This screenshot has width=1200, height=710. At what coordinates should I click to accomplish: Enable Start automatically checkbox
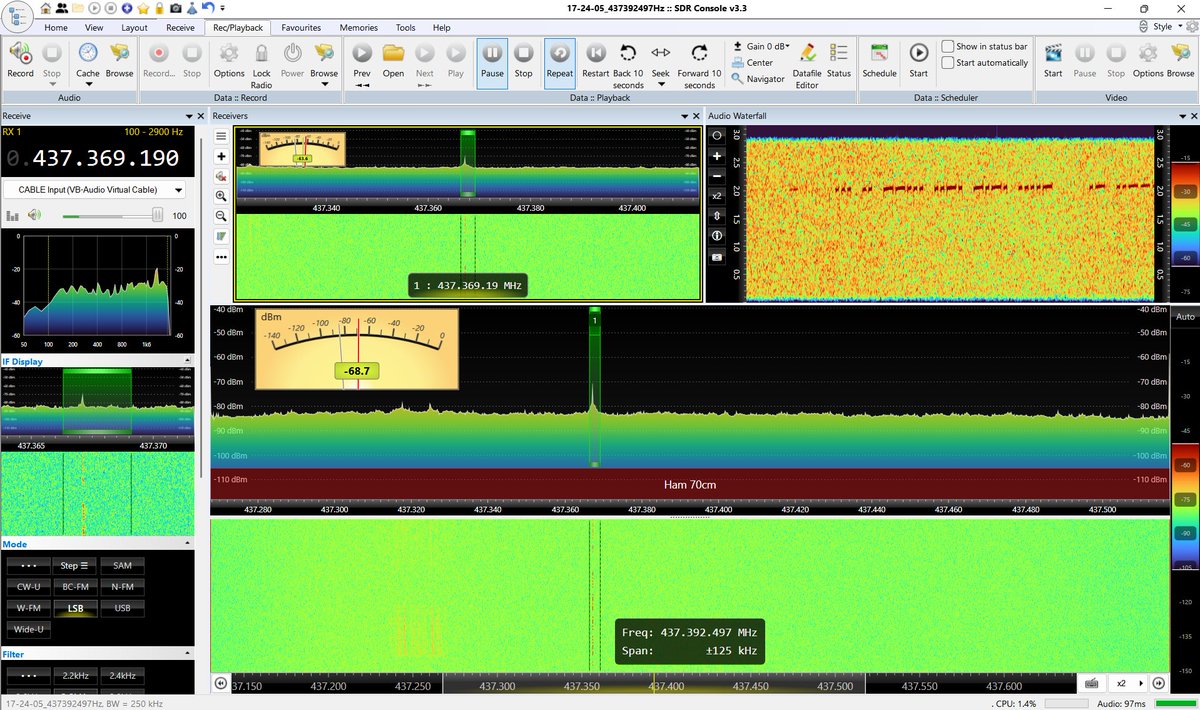[948, 62]
